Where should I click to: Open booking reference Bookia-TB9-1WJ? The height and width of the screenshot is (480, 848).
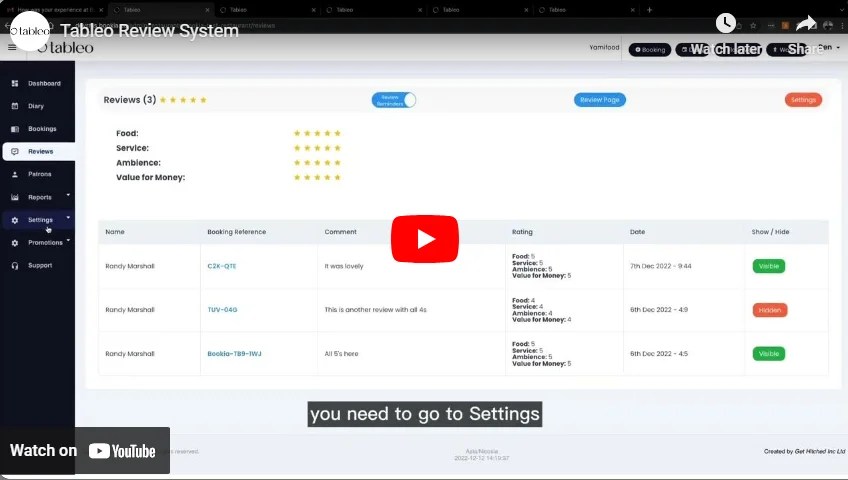(234, 354)
